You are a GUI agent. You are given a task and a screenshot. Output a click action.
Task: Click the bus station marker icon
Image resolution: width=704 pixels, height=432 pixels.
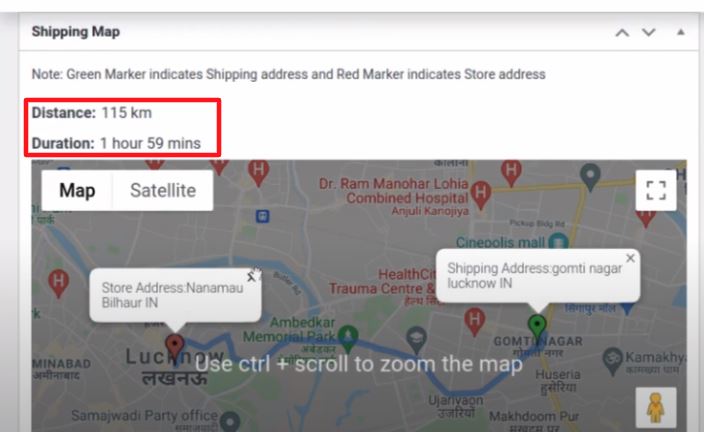tap(263, 216)
